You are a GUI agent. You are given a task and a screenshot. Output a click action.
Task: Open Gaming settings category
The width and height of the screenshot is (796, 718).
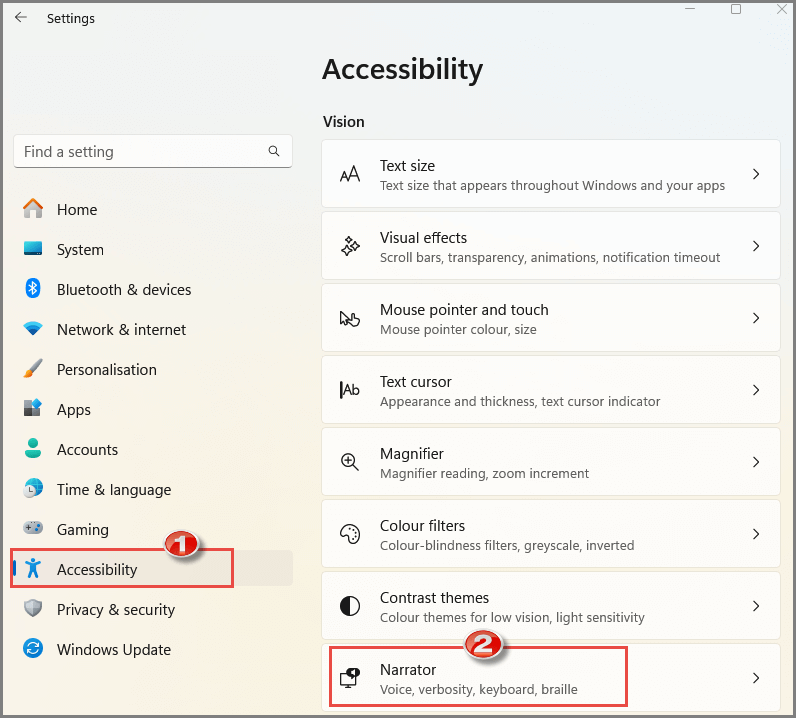(152, 529)
